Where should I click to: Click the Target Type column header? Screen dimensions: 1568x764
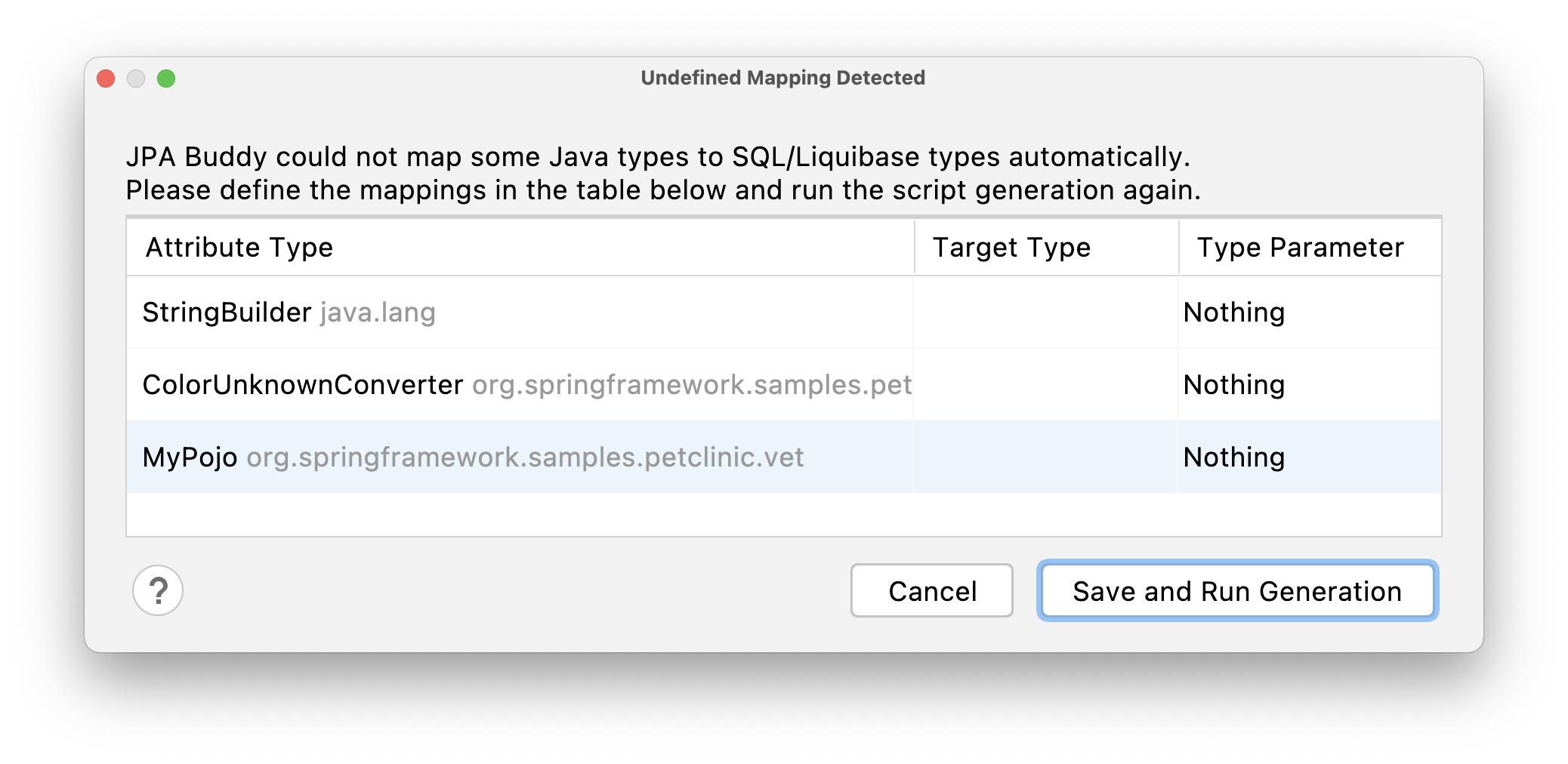[1011, 247]
